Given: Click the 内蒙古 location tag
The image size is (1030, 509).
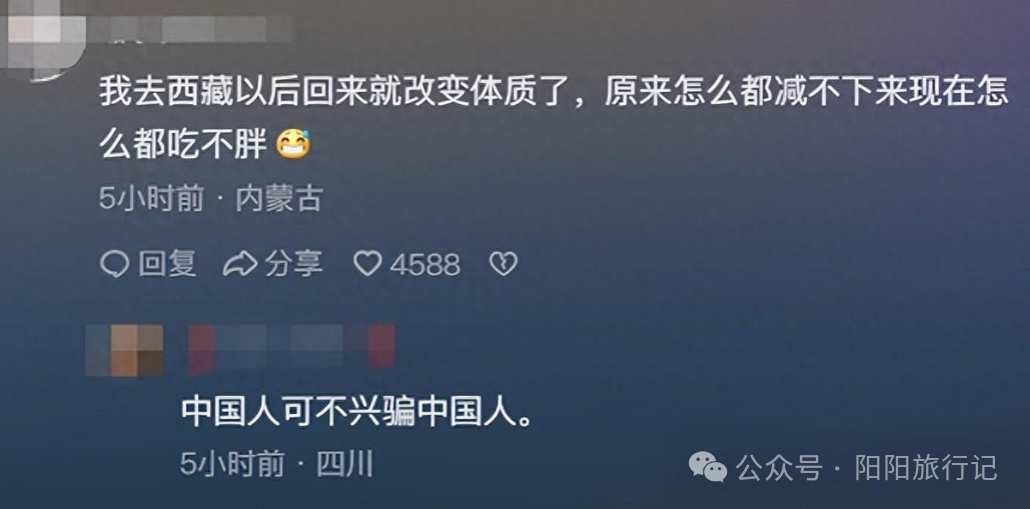Looking at the screenshot, I should pyautogui.click(x=279, y=198).
